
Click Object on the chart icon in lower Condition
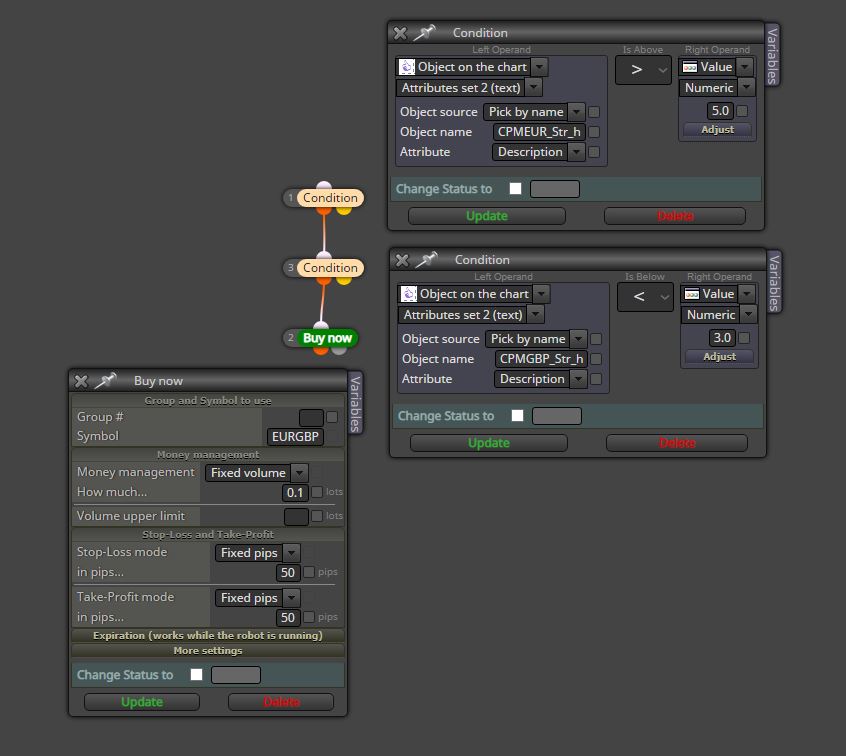coord(409,294)
